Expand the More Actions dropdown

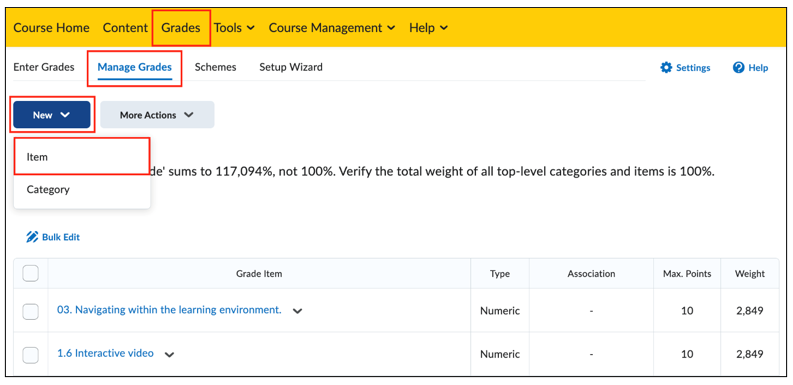[x=157, y=115]
